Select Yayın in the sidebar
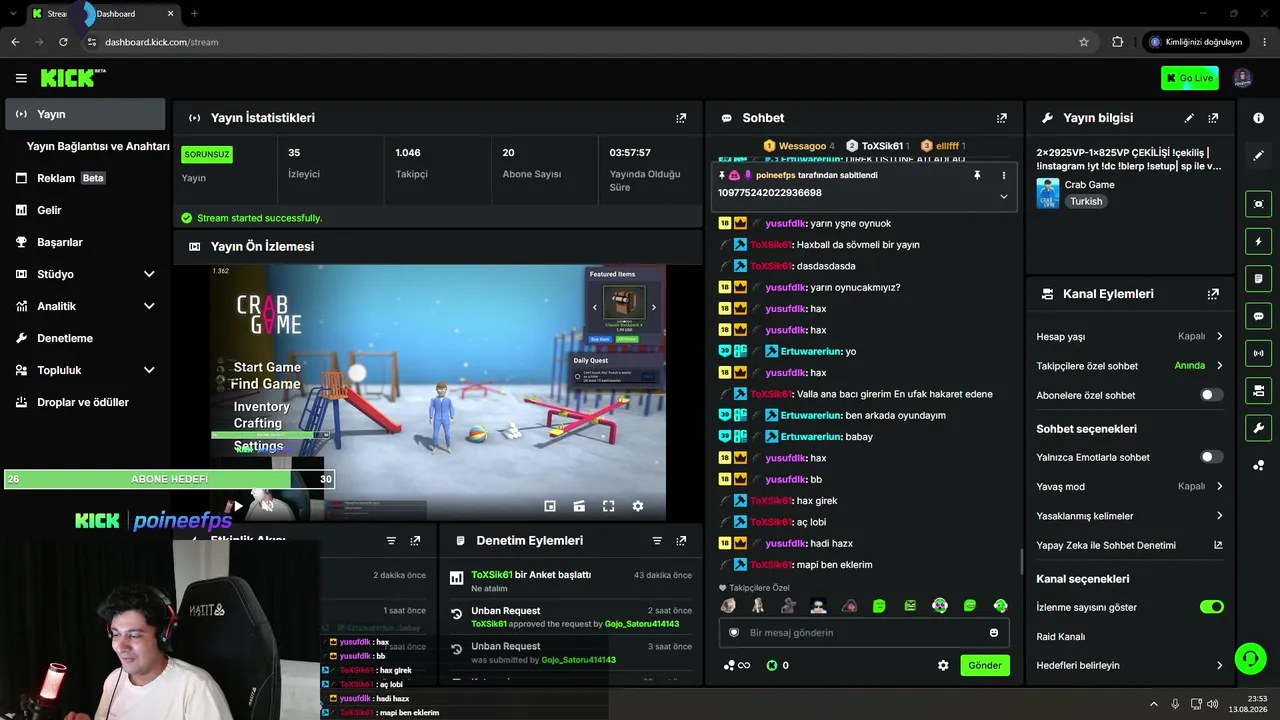 click(x=85, y=114)
